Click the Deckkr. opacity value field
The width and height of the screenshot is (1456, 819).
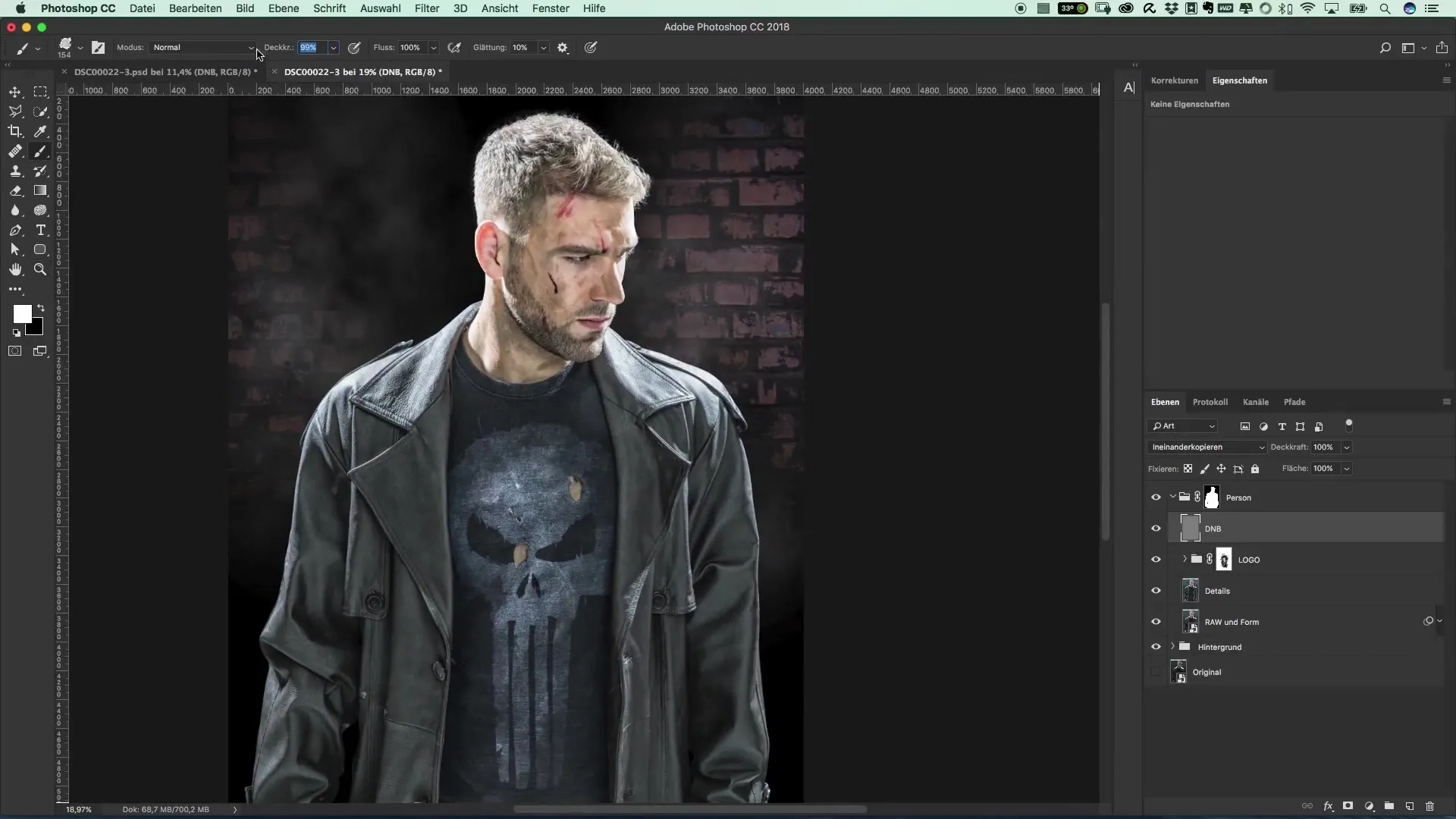(311, 47)
